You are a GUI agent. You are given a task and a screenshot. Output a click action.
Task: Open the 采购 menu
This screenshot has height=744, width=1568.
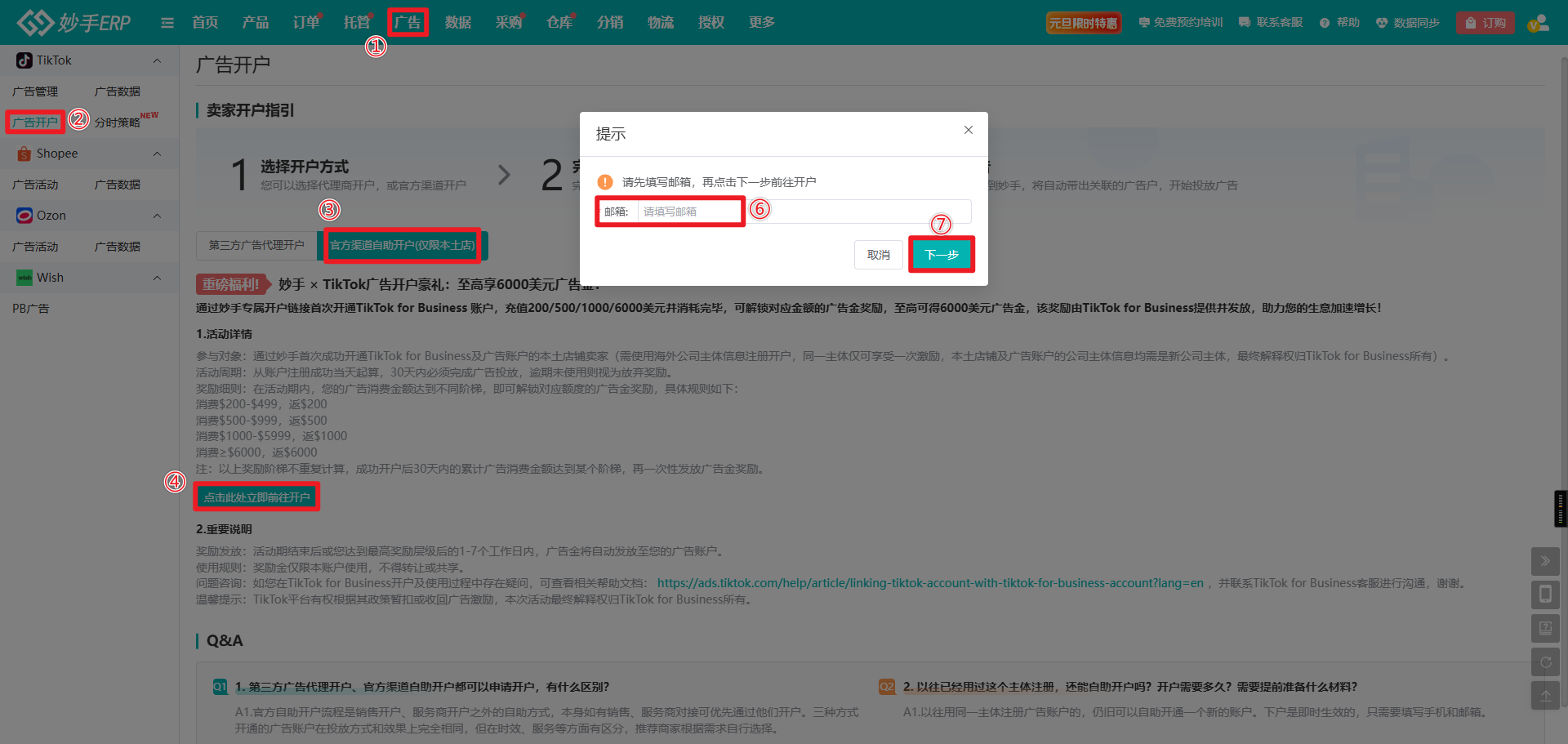pos(509,23)
